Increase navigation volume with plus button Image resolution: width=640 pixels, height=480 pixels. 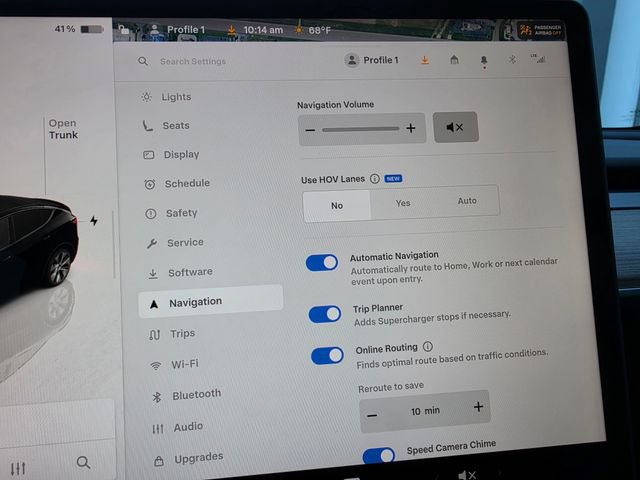[411, 129]
